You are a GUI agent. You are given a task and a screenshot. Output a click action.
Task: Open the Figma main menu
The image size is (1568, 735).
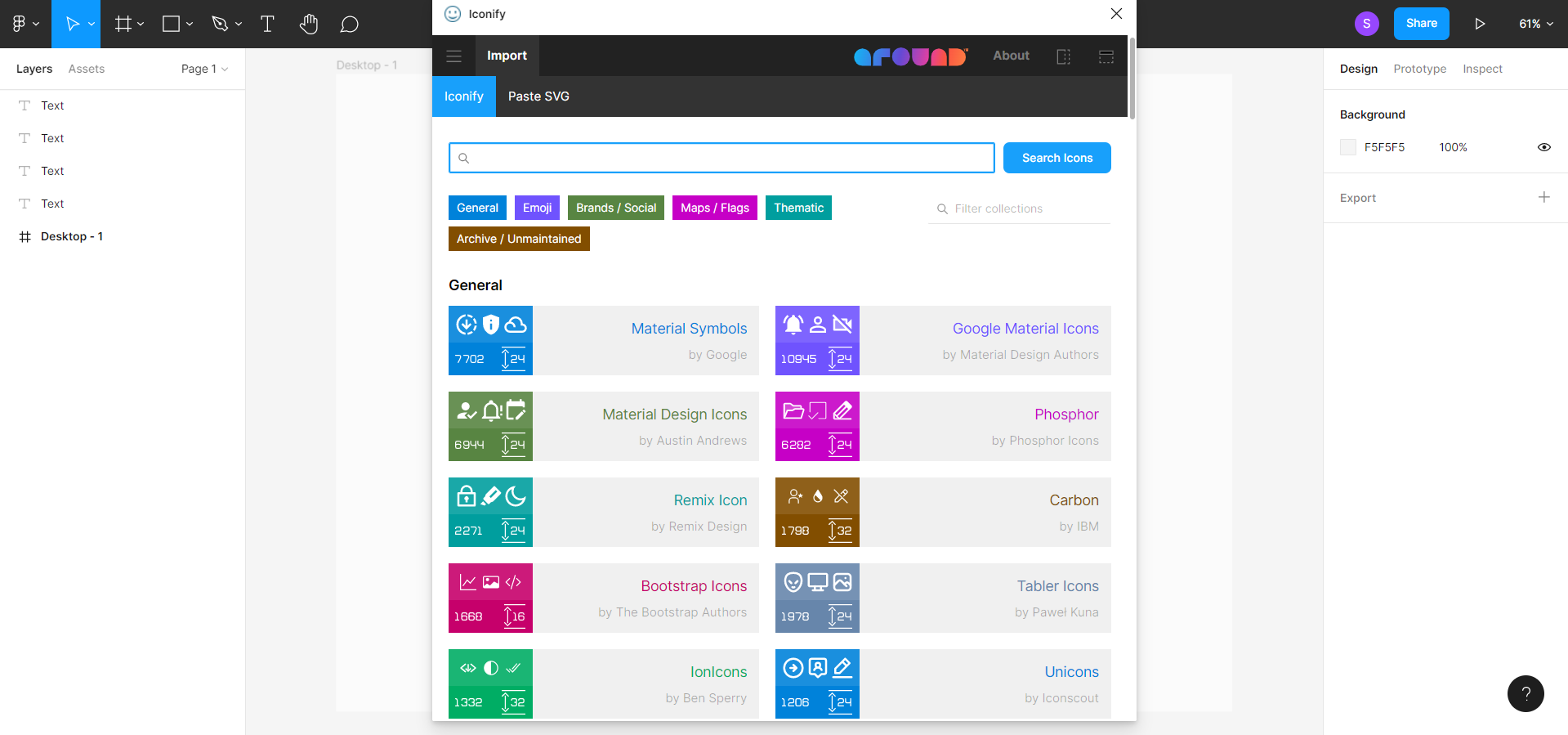pos(25,24)
